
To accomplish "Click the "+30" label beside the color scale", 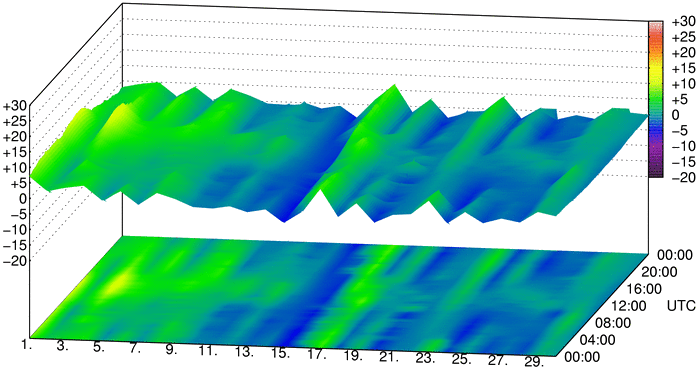I will coord(683,21).
